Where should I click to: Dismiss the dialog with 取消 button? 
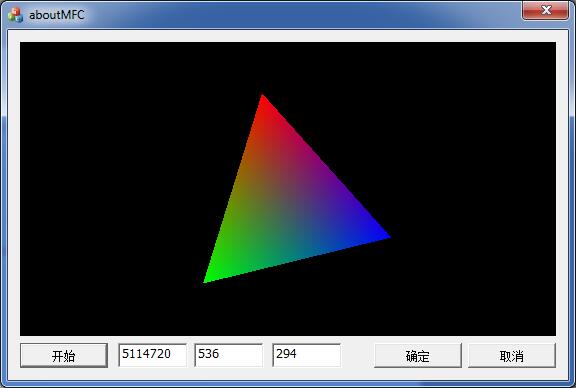pos(512,356)
